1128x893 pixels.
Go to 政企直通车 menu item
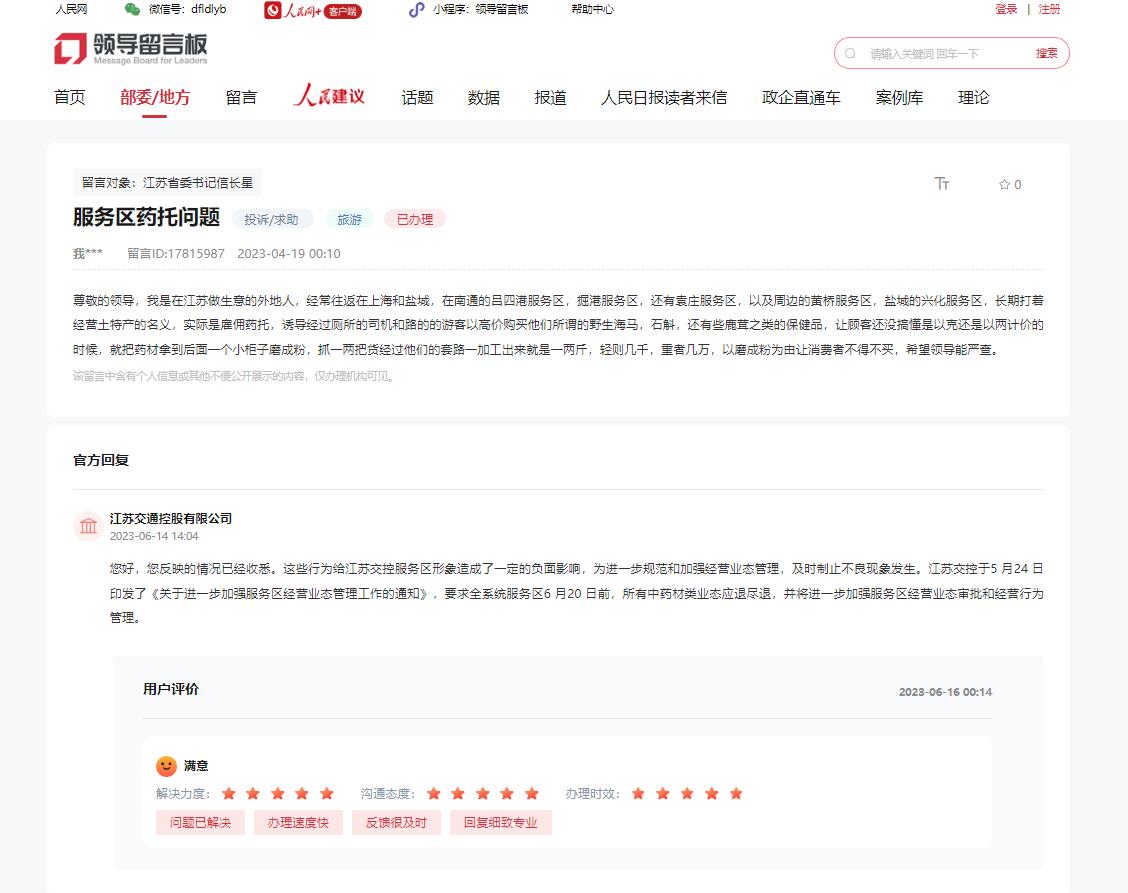coord(801,98)
